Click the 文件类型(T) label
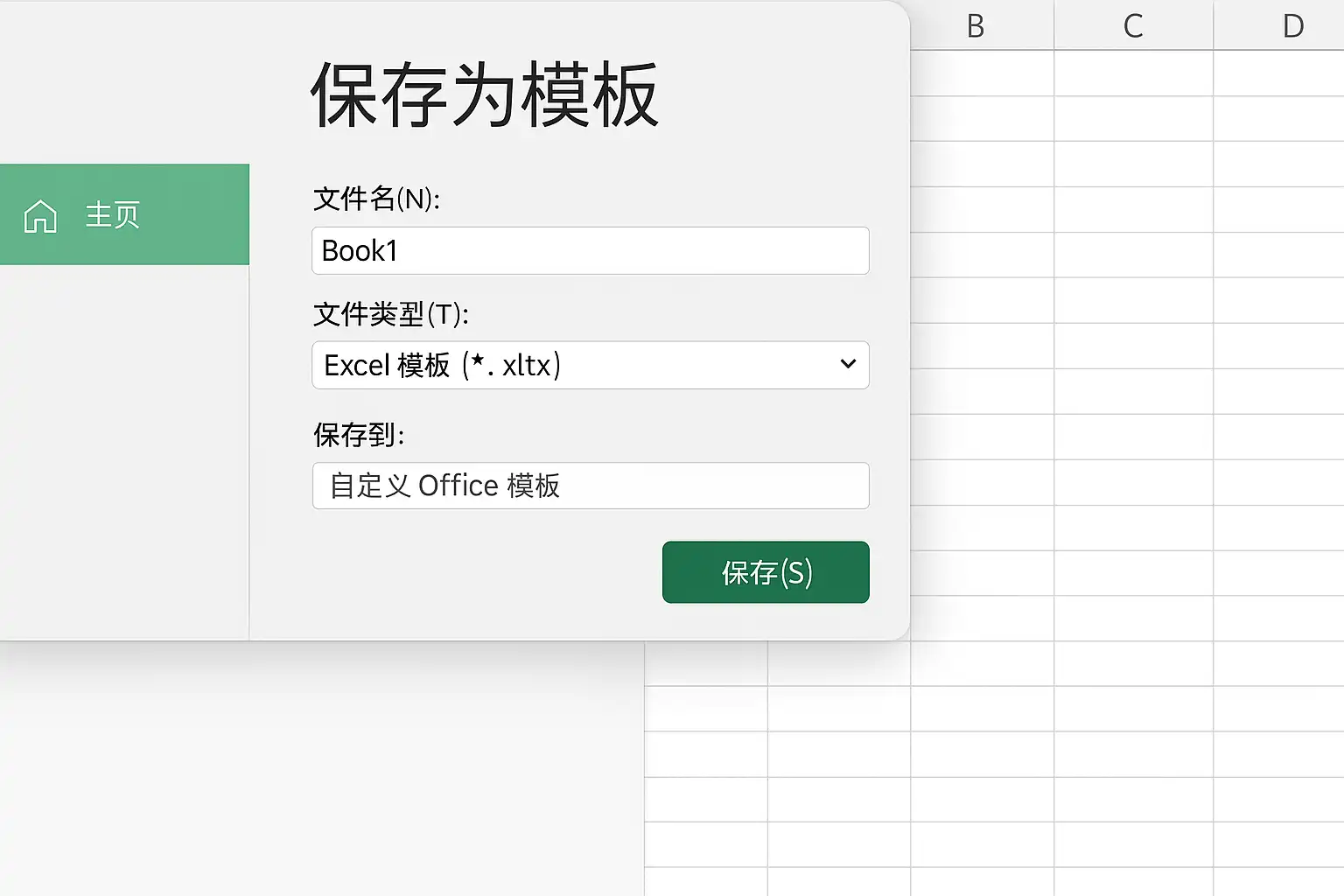 click(391, 313)
